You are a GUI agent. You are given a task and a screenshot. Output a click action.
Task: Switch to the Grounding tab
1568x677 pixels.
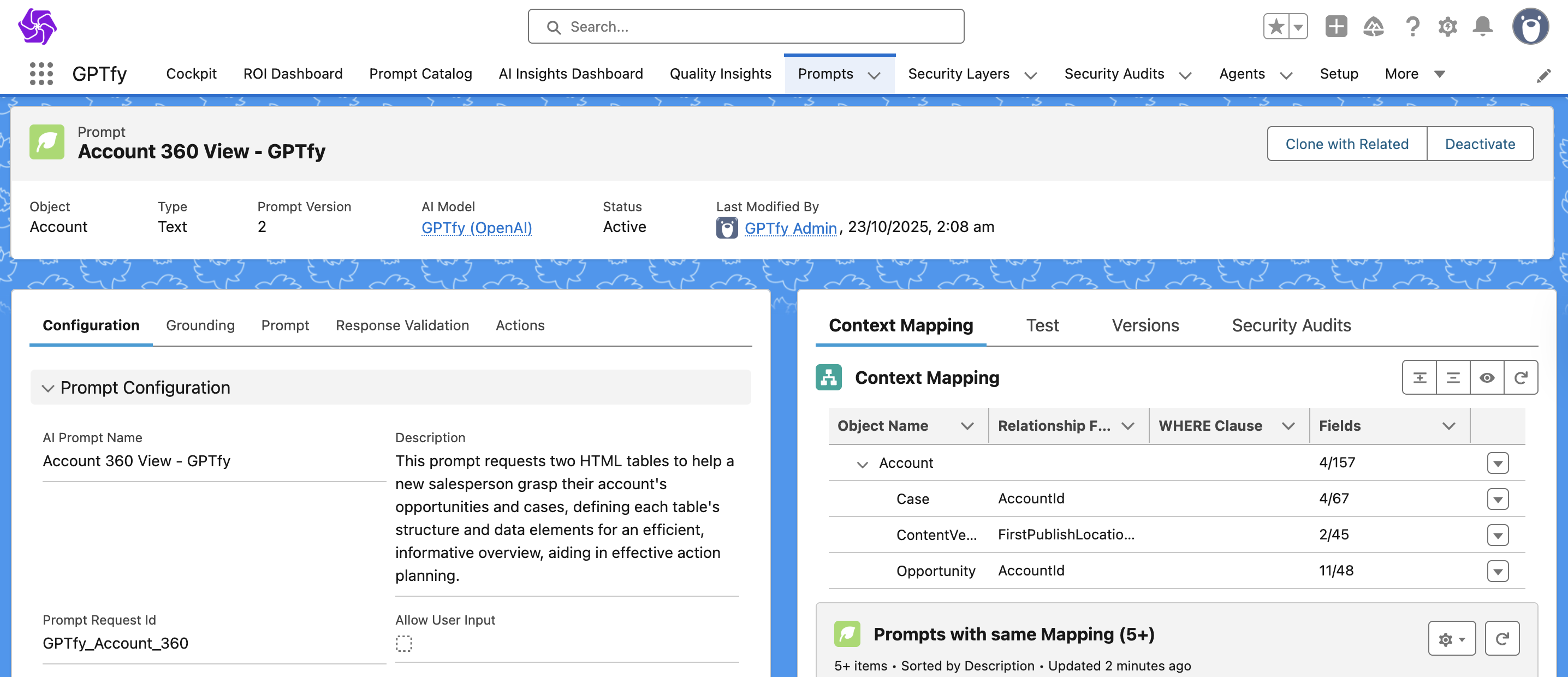click(200, 325)
